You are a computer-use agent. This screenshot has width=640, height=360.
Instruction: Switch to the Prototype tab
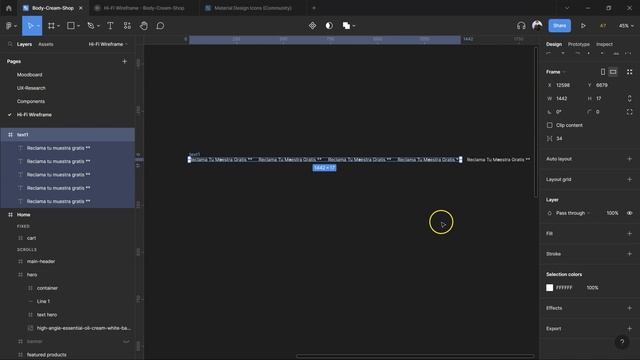(x=579, y=44)
